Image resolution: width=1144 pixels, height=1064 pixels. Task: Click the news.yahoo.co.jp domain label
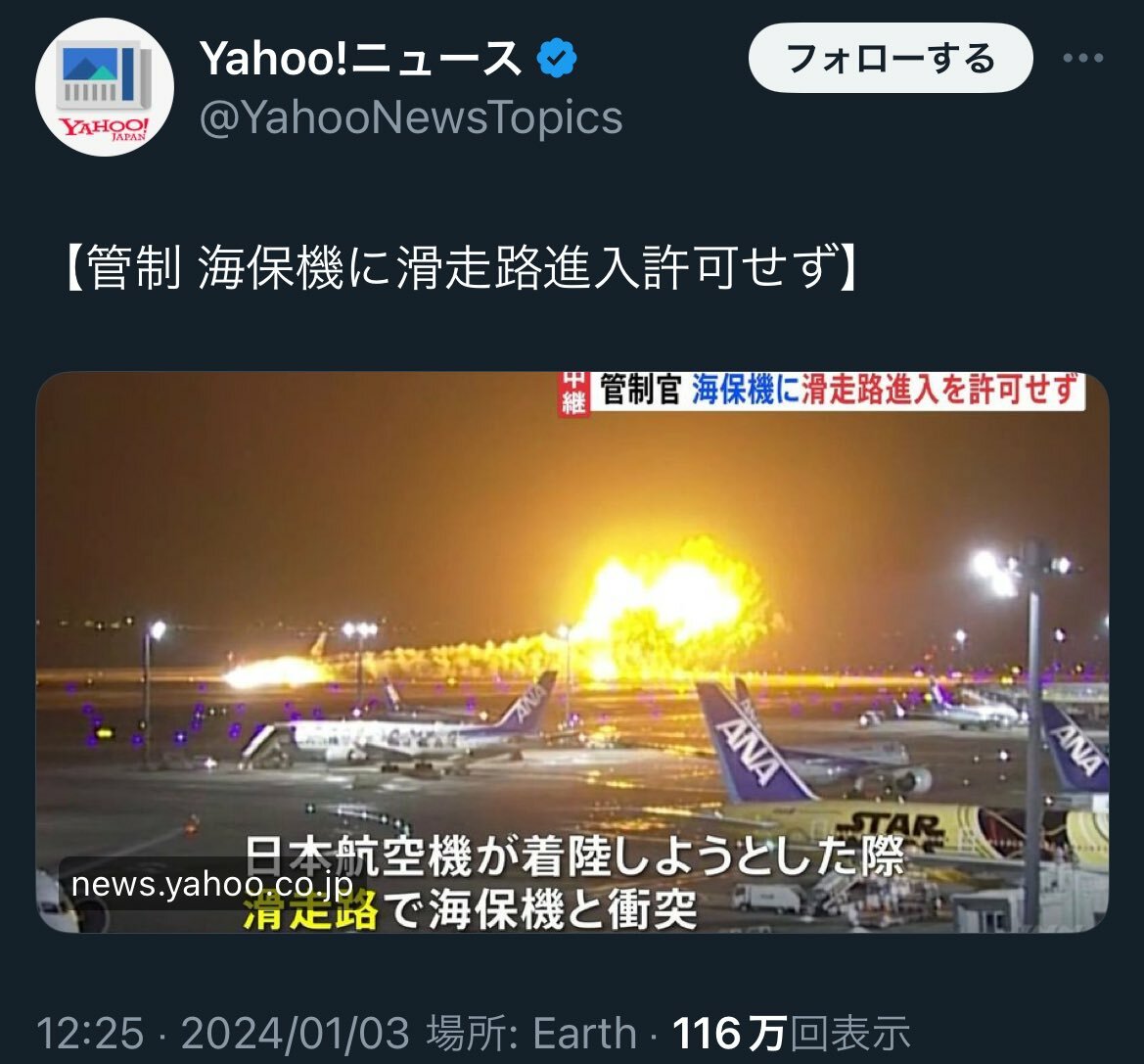click(x=212, y=884)
